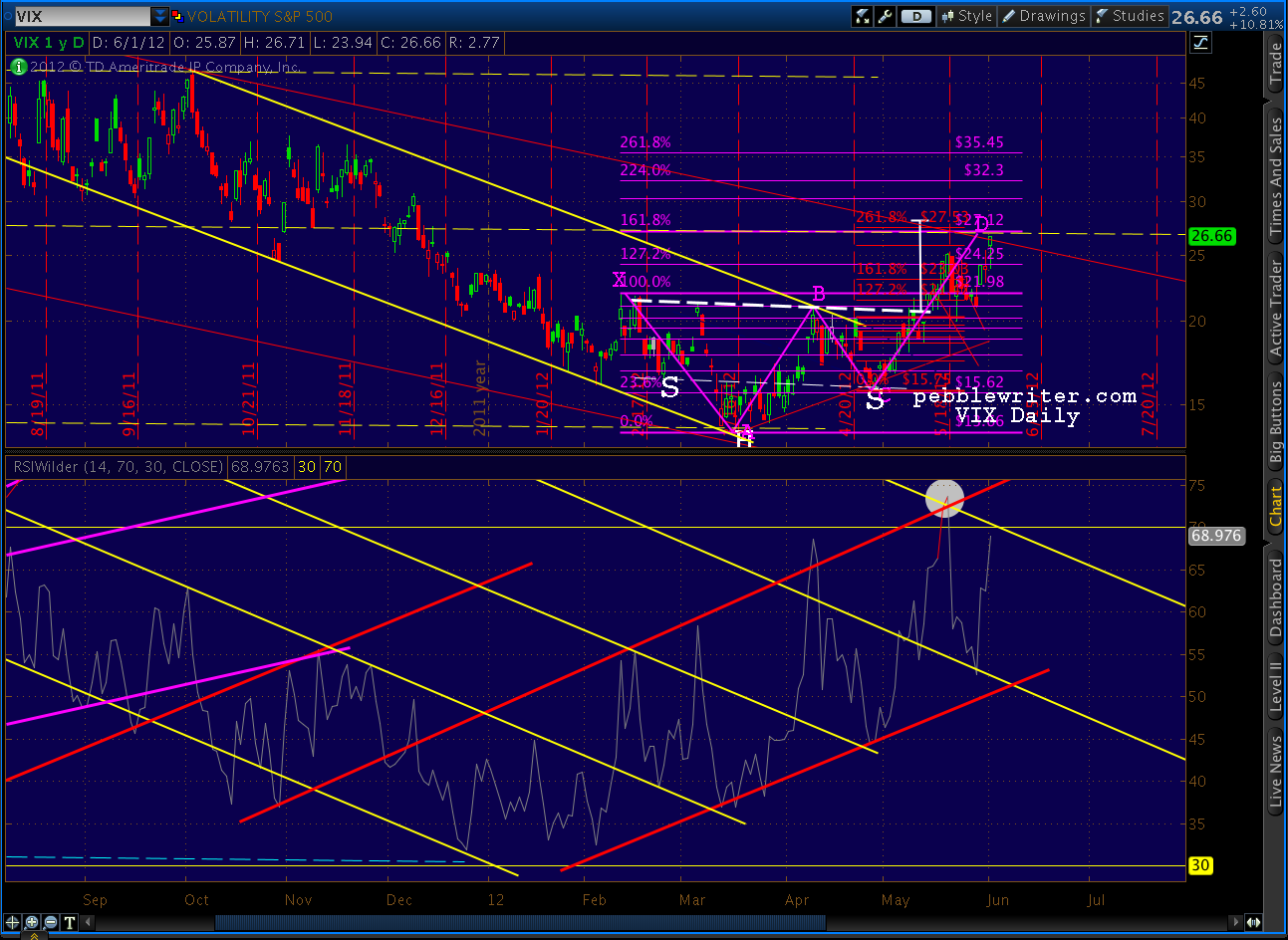Click the price axis scale curve icon
Image resolution: width=1288 pixels, height=940 pixels.
click(1200, 42)
